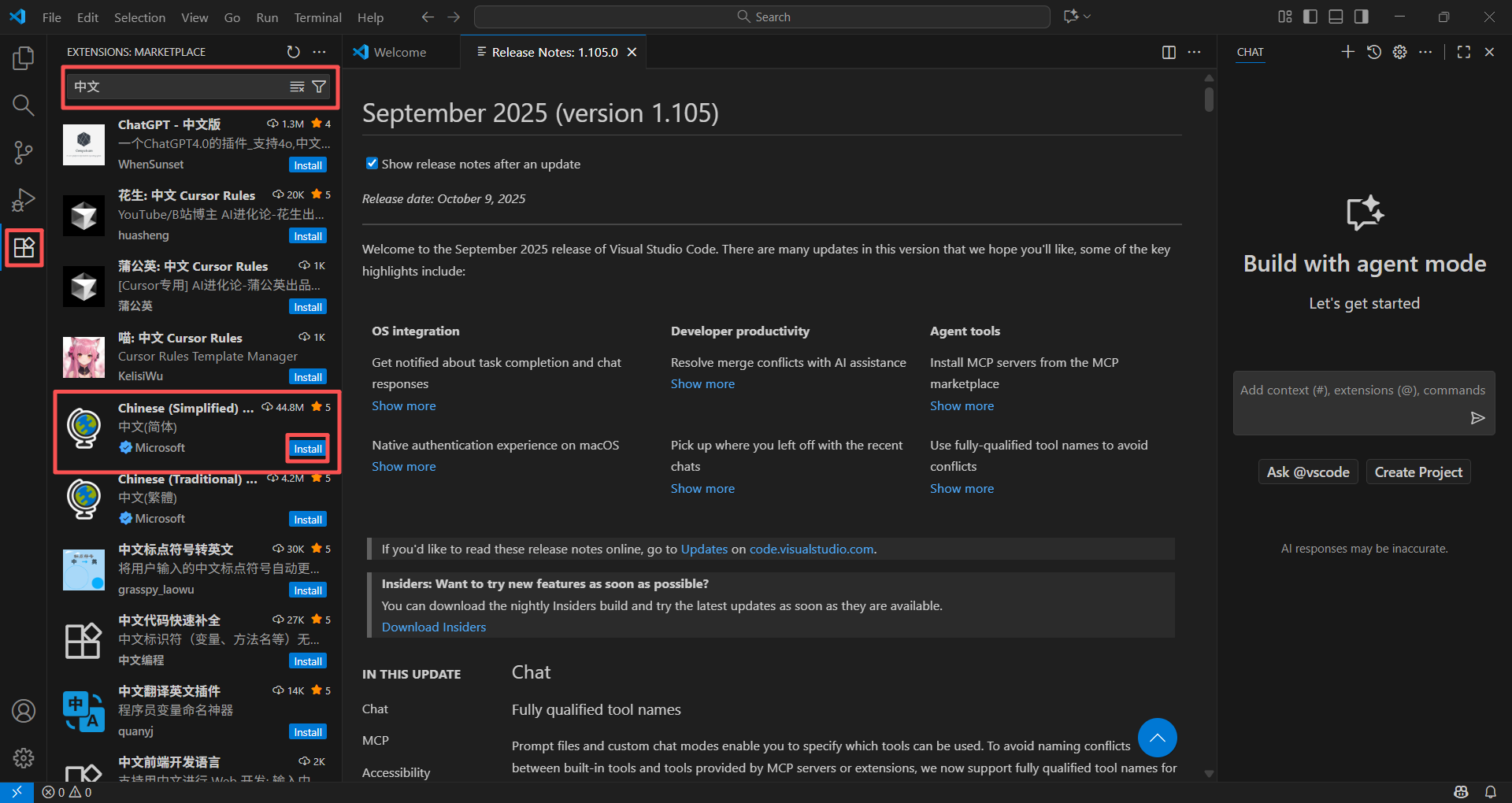Screen dimensions: 1512x803
Task: Clear extensions search results icon
Action: click(x=297, y=87)
